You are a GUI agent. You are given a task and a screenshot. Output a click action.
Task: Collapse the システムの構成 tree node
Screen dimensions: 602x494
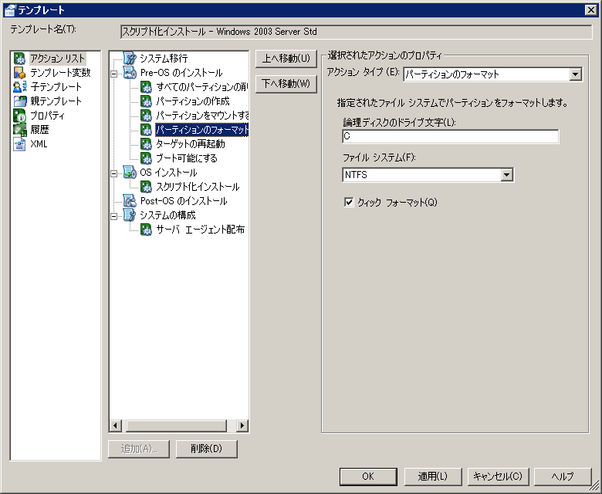pyautogui.click(x=114, y=216)
